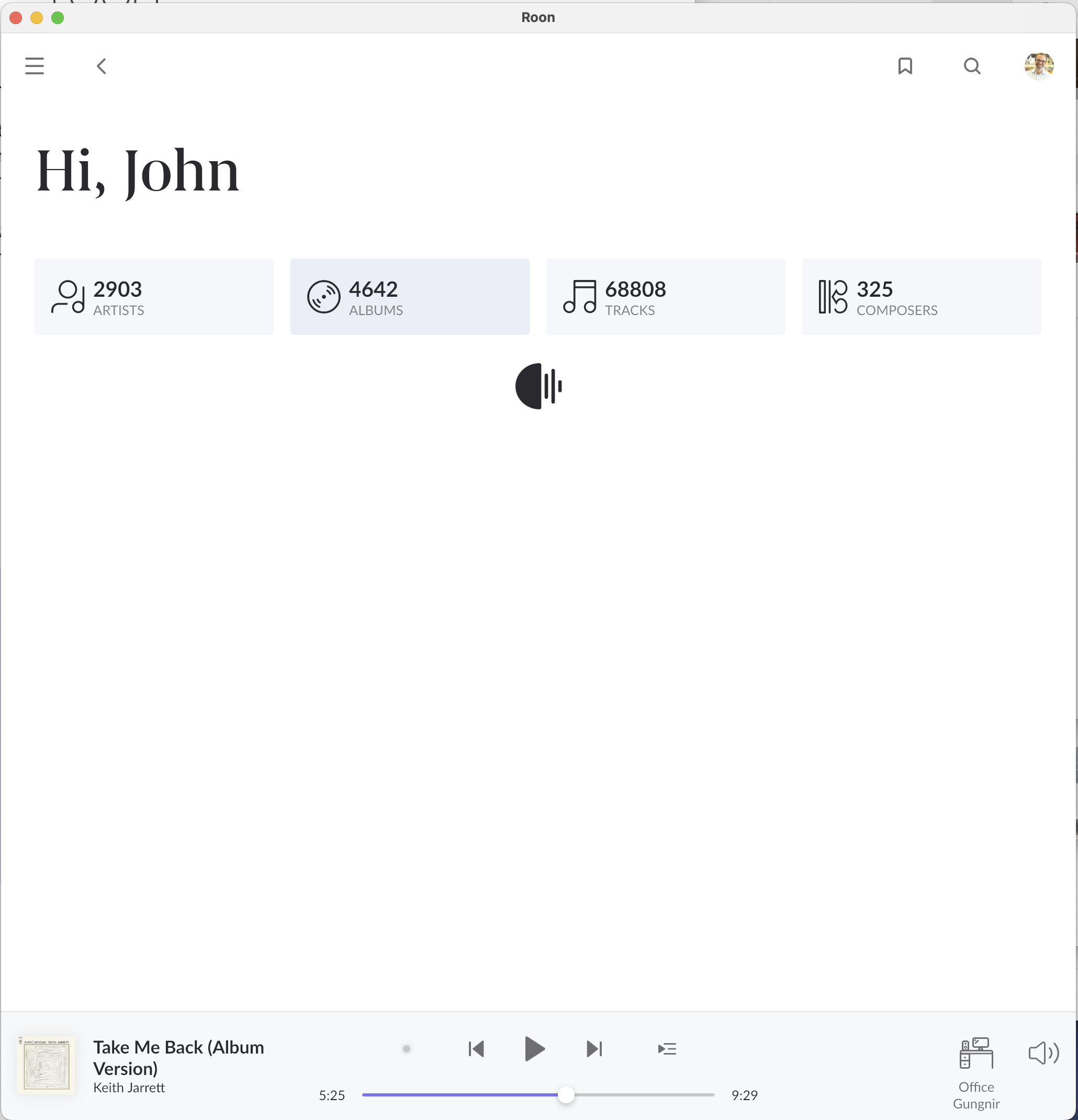Open the user profile avatar

[1039, 66]
